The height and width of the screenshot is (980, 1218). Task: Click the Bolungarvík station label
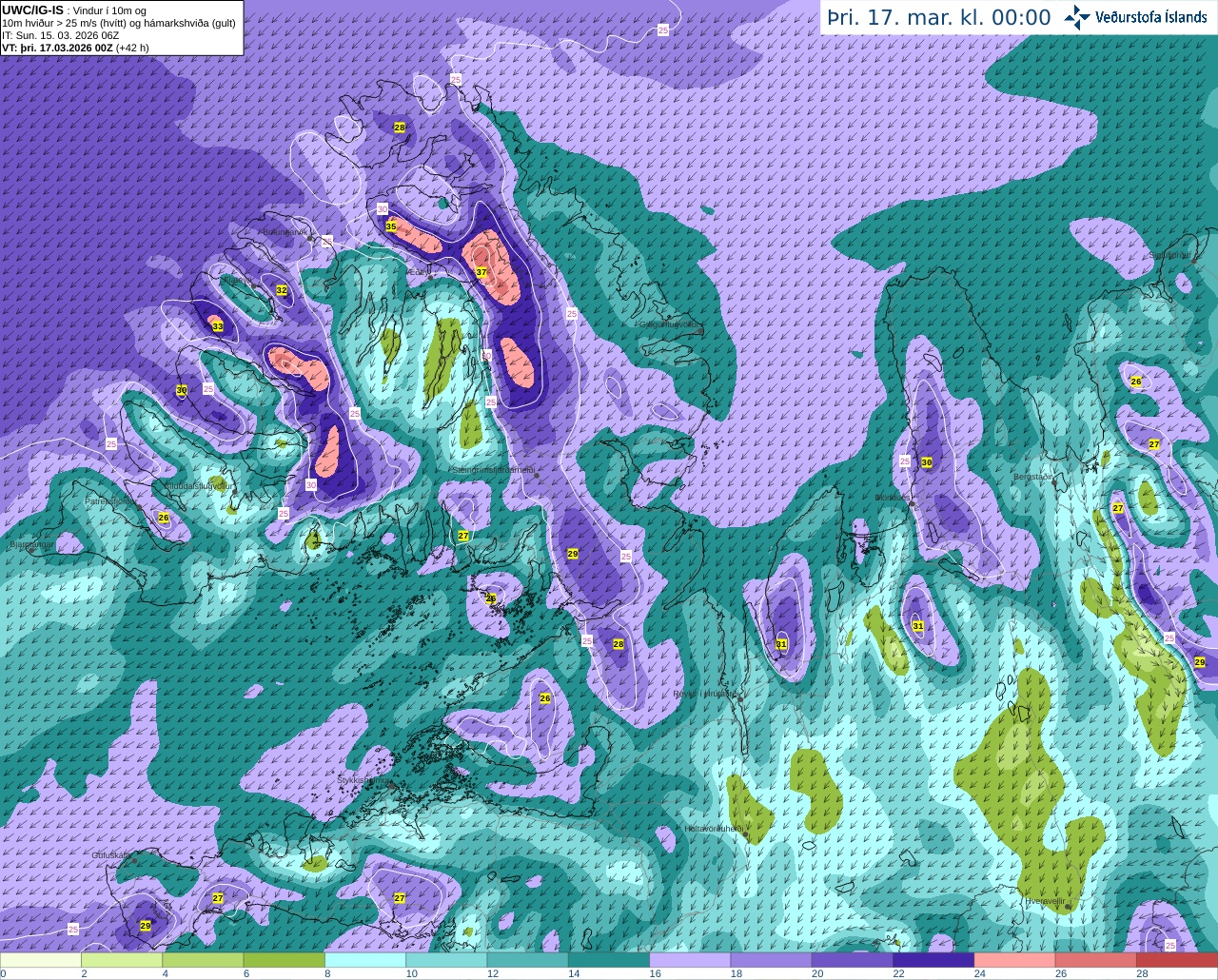pos(285,231)
